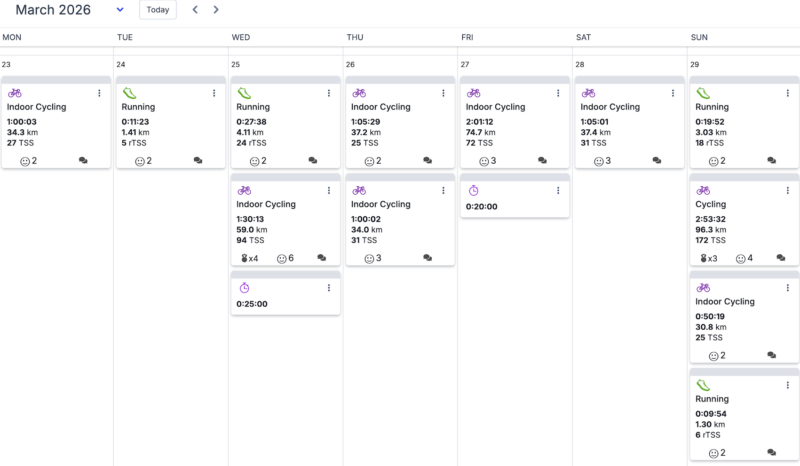Go to the previous week
This screenshot has width=800, height=466.
click(x=195, y=10)
